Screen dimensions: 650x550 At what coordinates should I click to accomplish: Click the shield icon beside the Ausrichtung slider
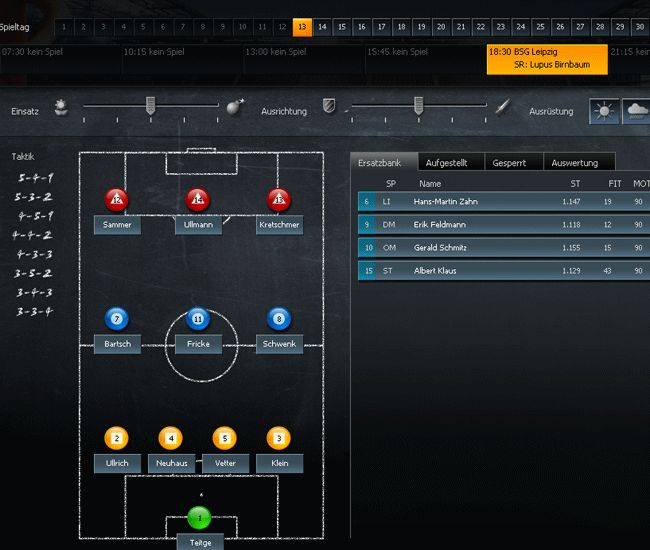click(329, 106)
